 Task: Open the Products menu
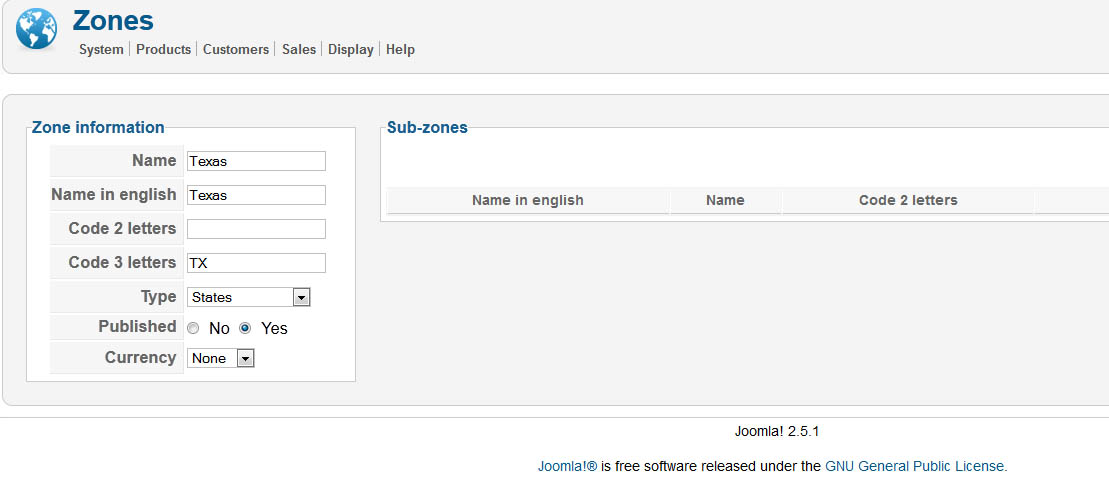tap(163, 49)
